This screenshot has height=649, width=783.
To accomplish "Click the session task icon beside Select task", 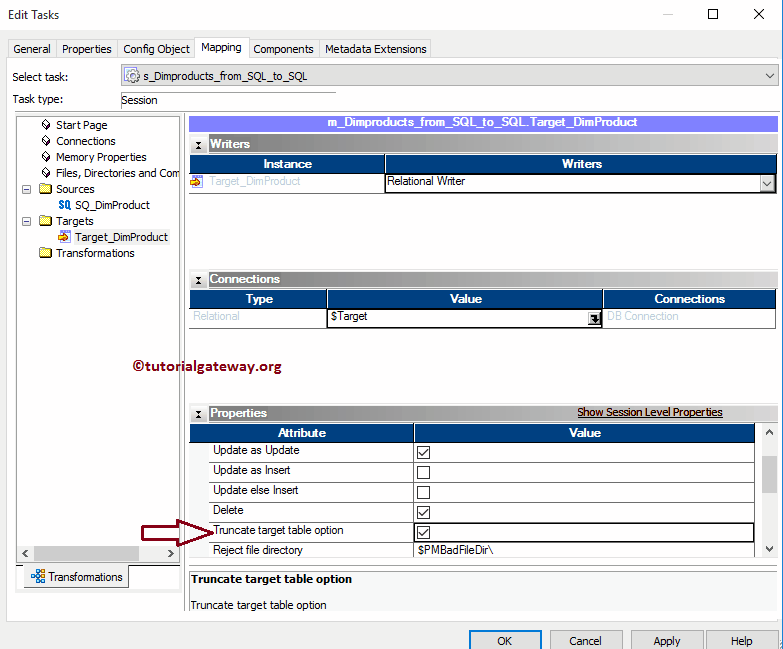I will (132, 76).
